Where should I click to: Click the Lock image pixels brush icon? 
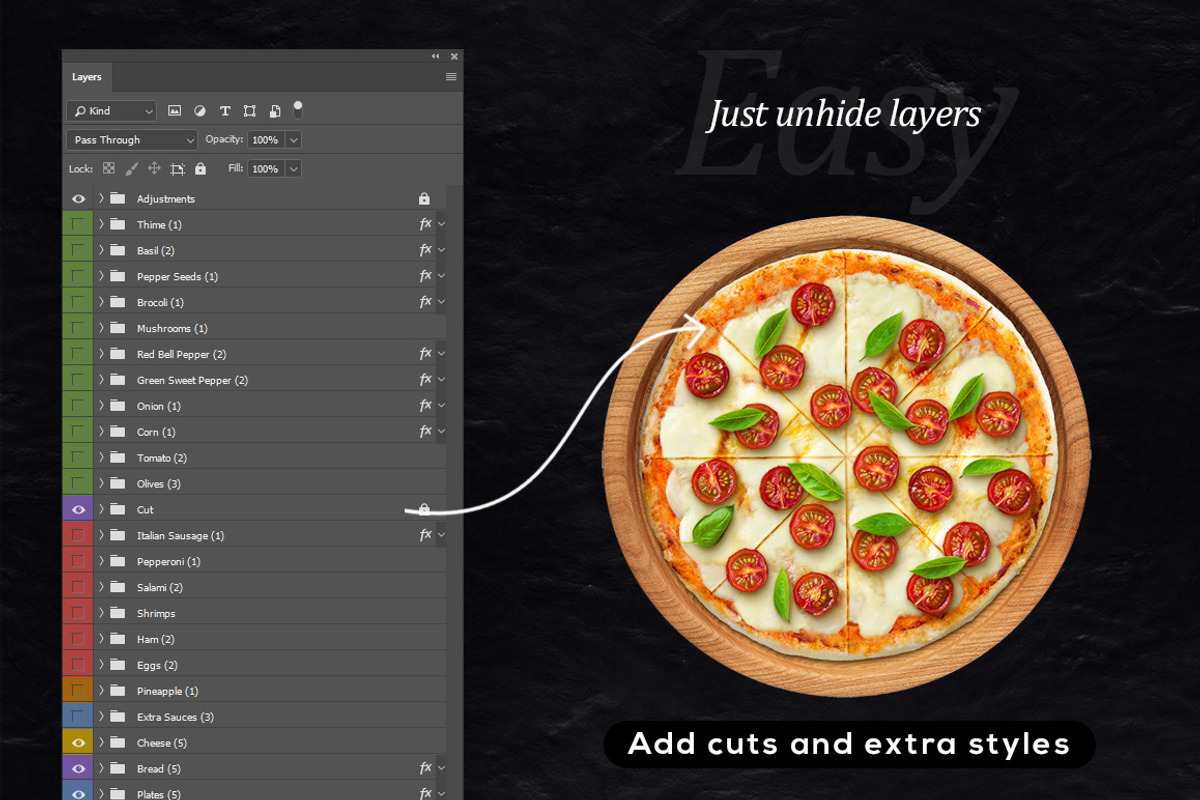[x=131, y=168]
